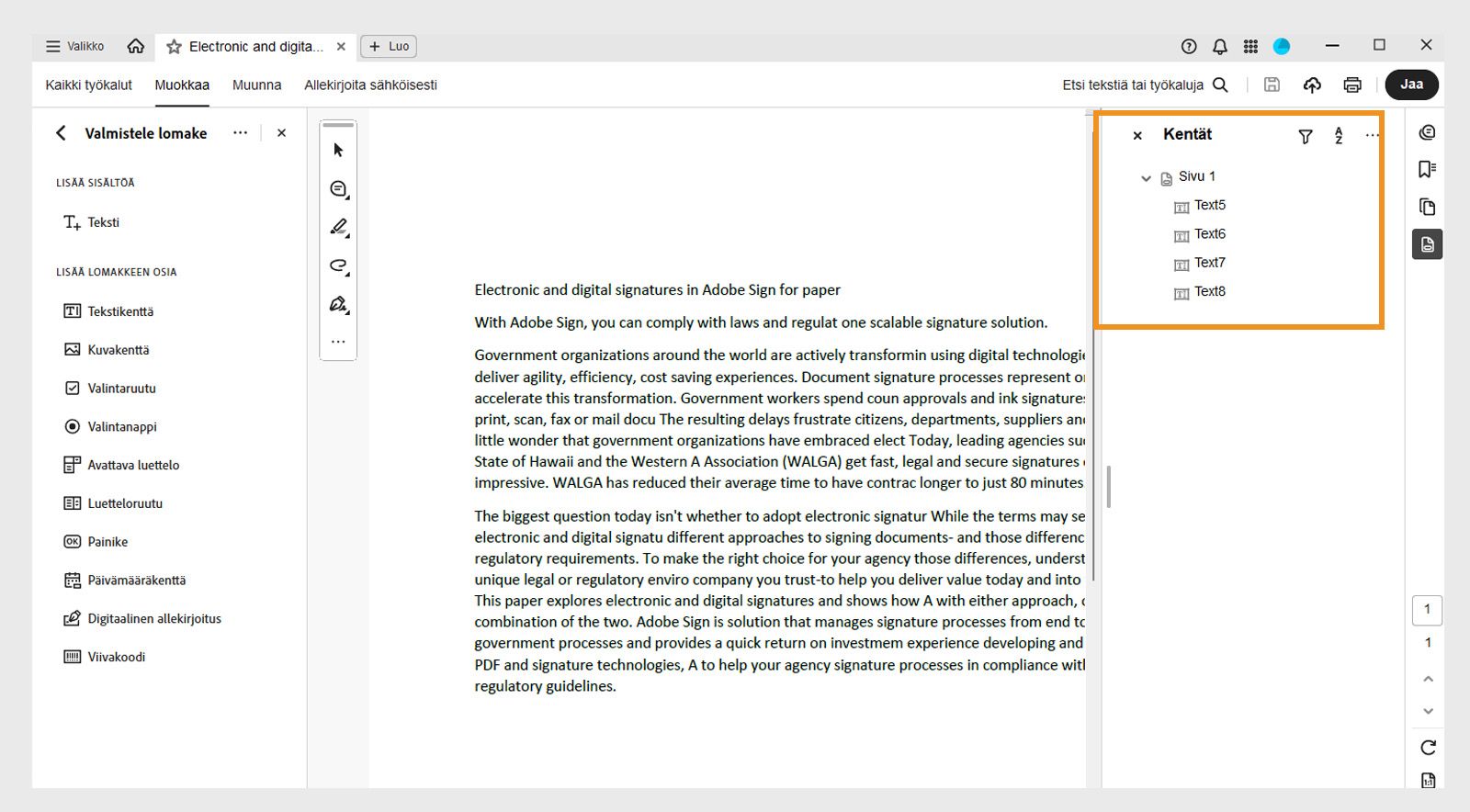Click the Luo create button
Screen dimensions: 1470x812
pos(390,46)
